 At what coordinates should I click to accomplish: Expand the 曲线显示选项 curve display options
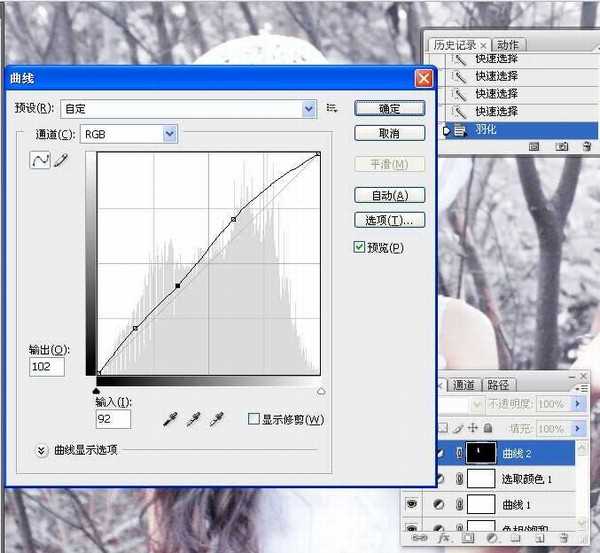(x=42, y=450)
